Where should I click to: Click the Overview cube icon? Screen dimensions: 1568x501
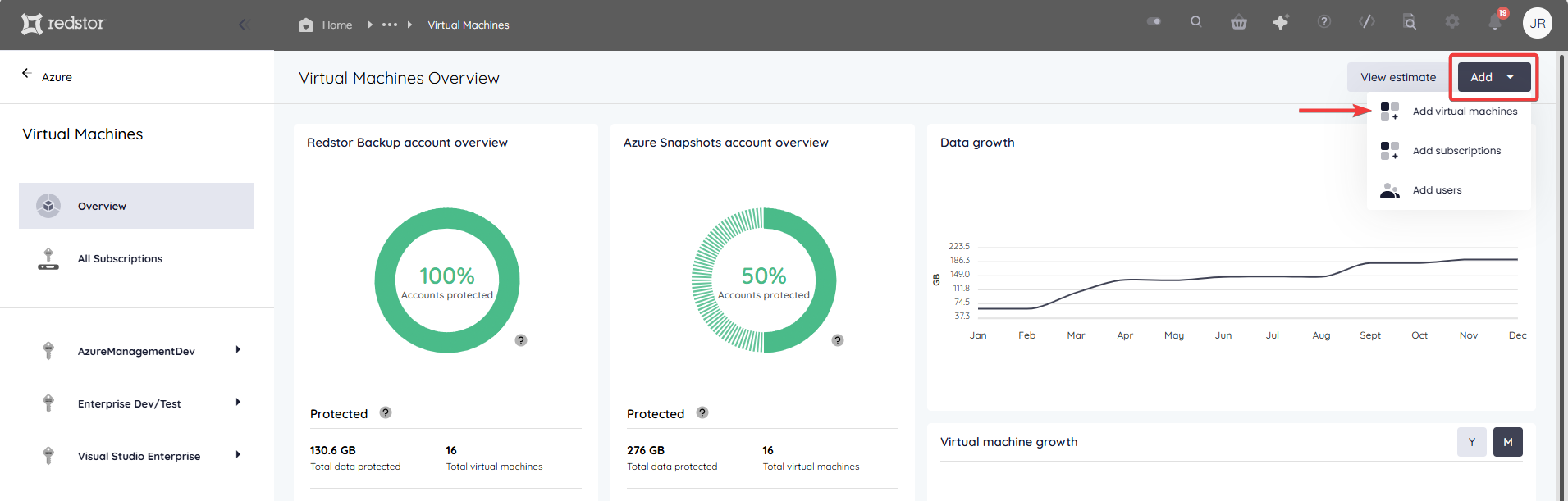pos(48,206)
